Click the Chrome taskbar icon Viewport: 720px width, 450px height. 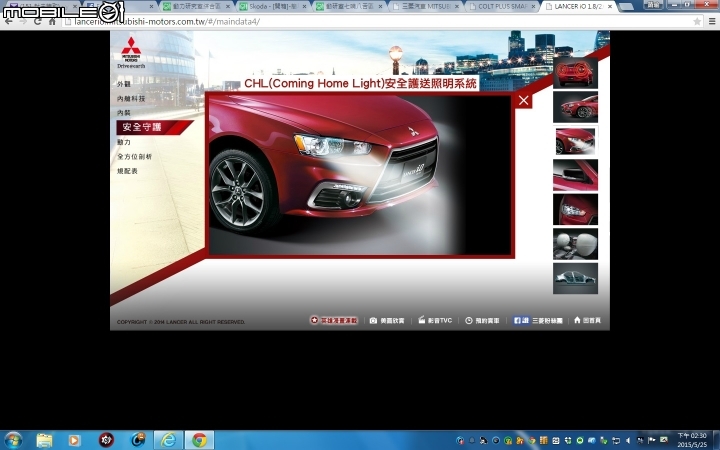(x=199, y=440)
